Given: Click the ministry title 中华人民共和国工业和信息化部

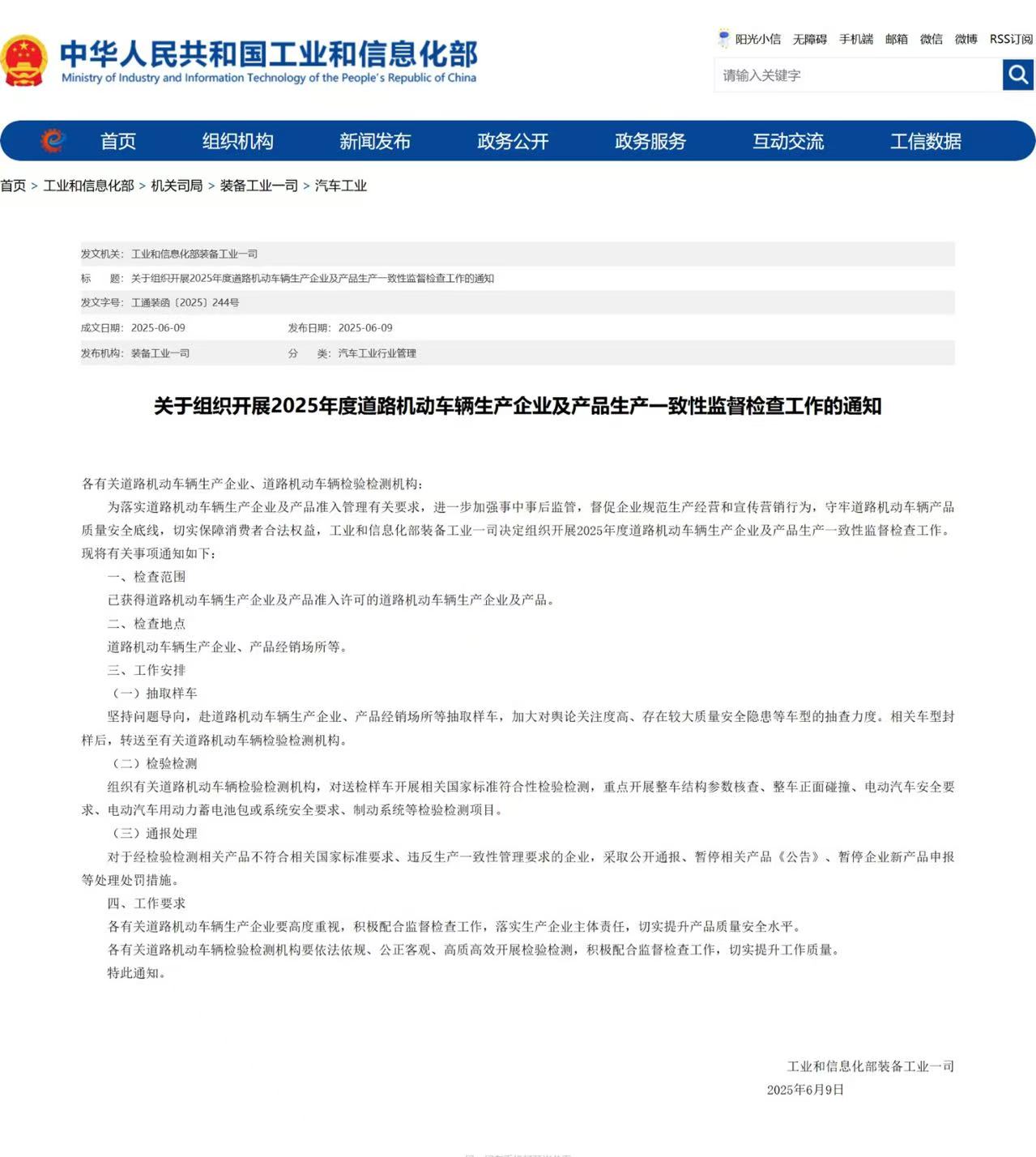Looking at the screenshot, I should coord(269,53).
